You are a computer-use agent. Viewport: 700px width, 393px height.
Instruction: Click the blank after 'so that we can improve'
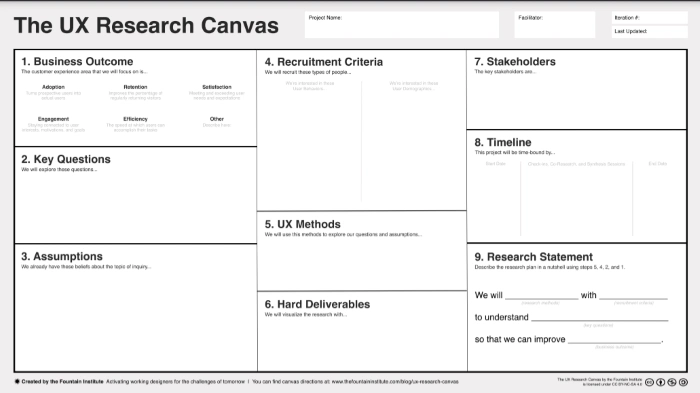pyautogui.click(x=614, y=339)
